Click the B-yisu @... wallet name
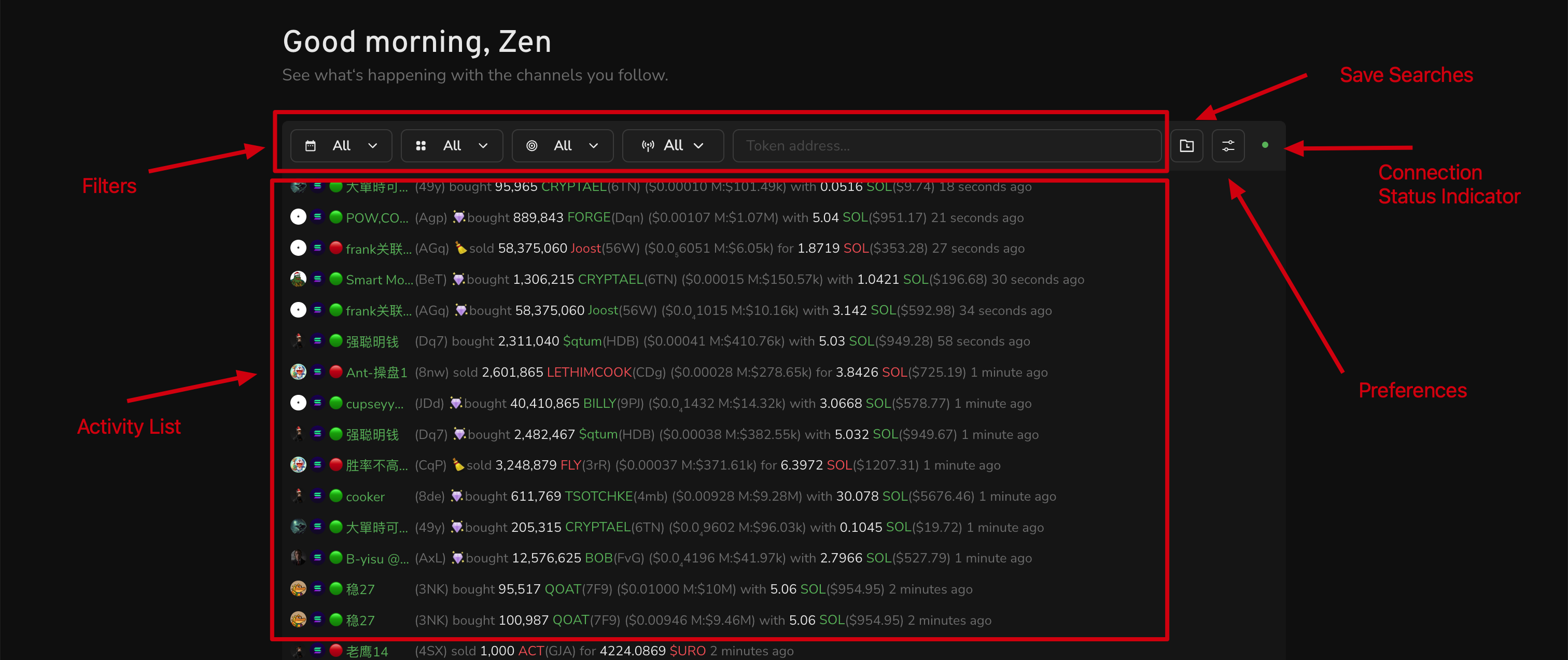This screenshot has height=660, width=1568. coord(377,558)
